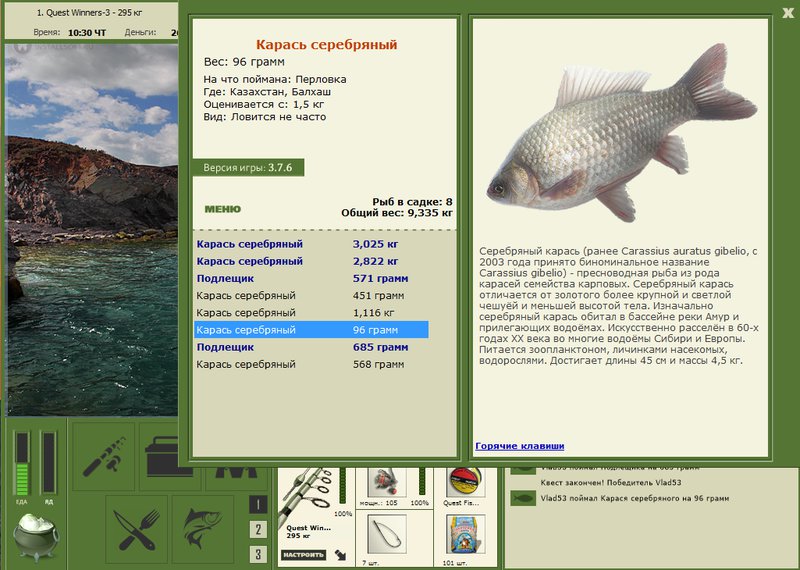The height and width of the screenshot is (570, 800).
Task: Select the Карась серебряный 568 грамм row
Action: click(x=311, y=364)
